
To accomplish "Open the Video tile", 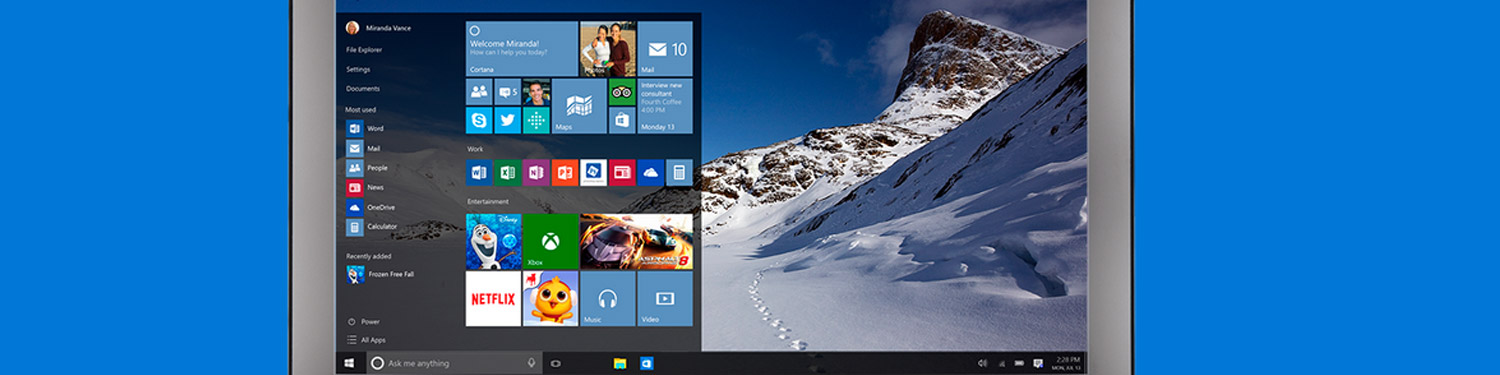I will coord(666,298).
